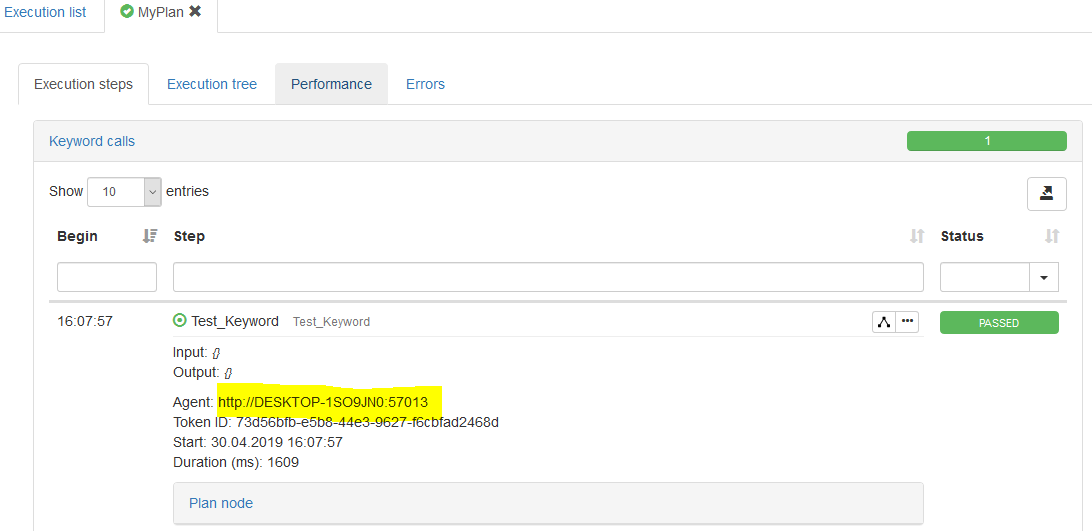Switch to the Execution steps tab
The image size is (1092, 531).
click(x=84, y=84)
